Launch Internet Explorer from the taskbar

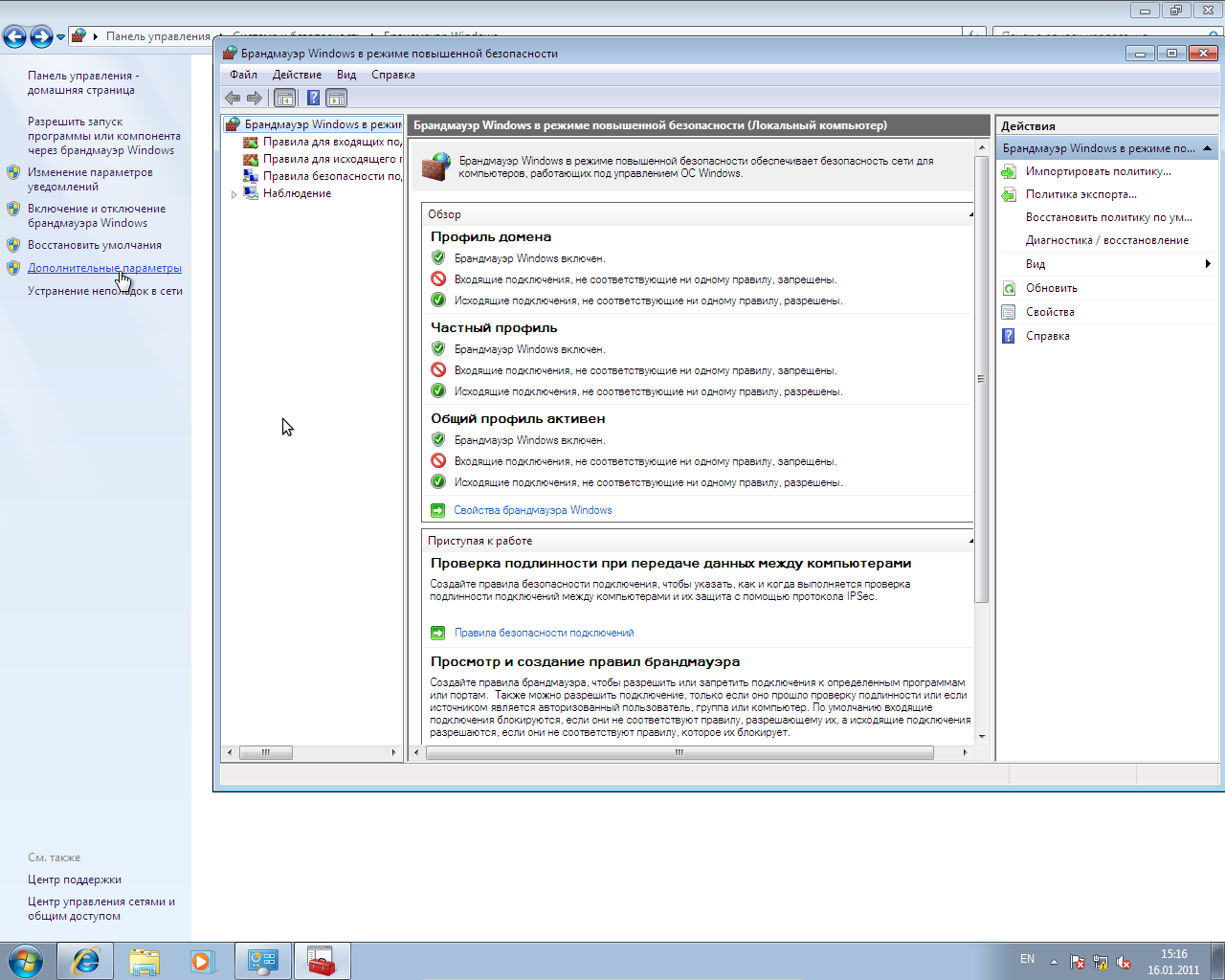click(86, 961)
